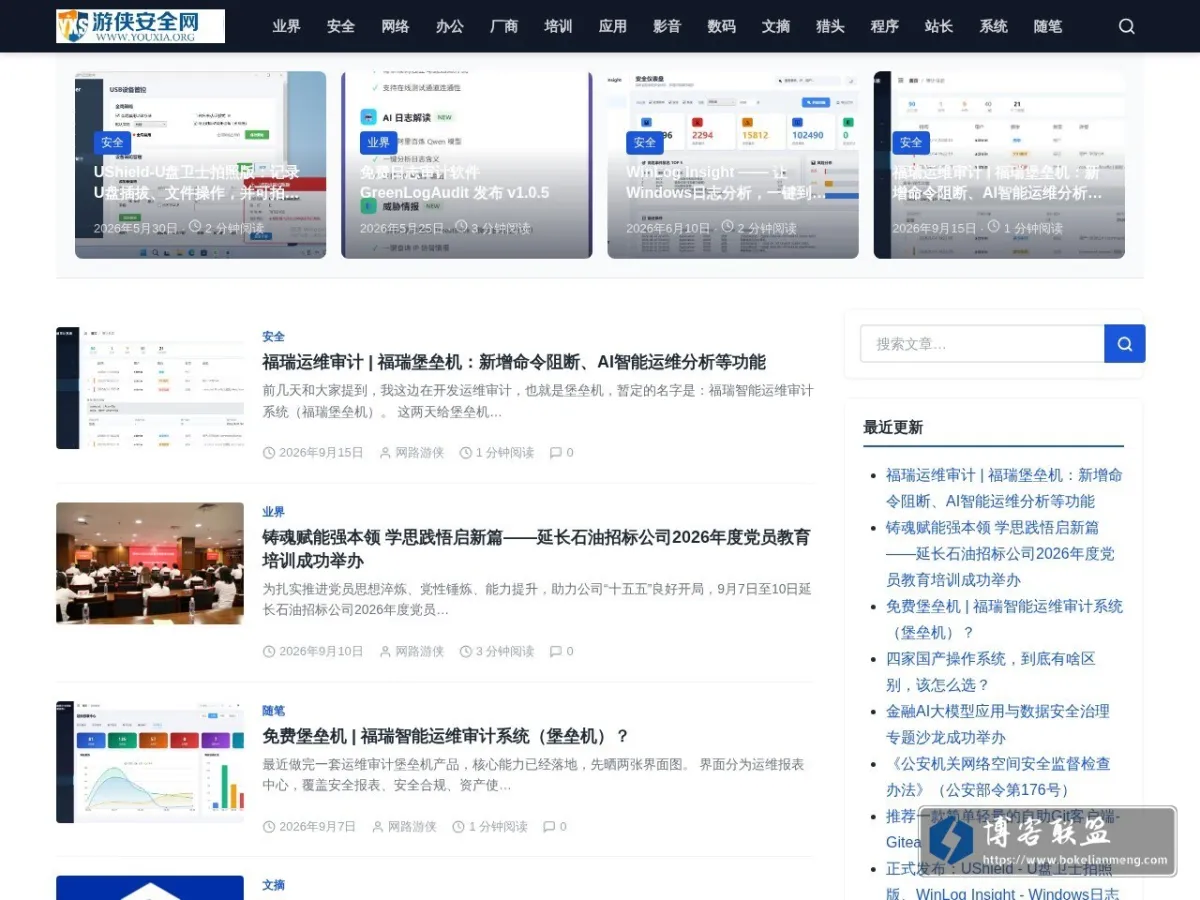Screen dimensions: 1200x900
Task: Open the 业界 navigation menu
Action: coord(287,26)
